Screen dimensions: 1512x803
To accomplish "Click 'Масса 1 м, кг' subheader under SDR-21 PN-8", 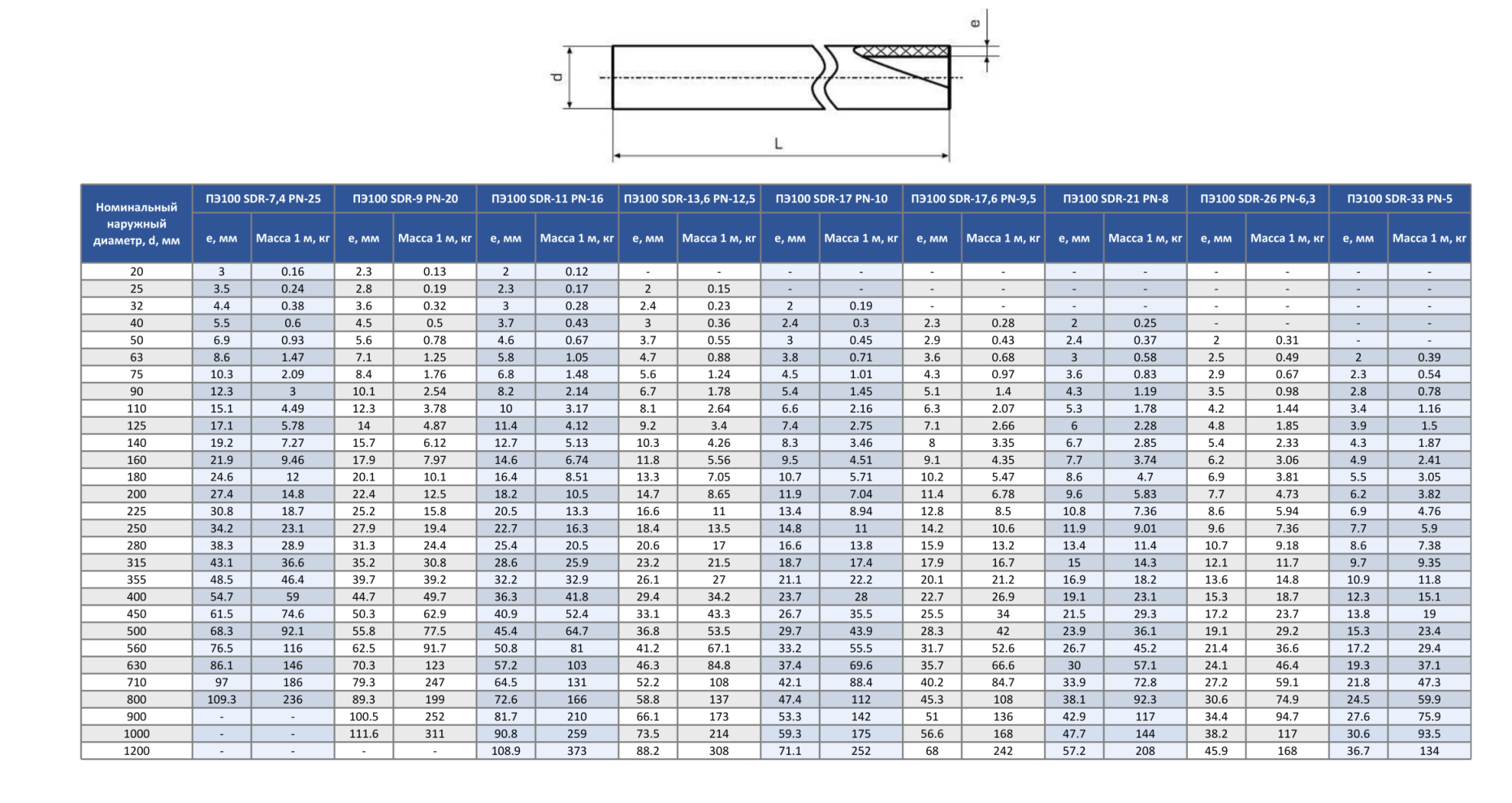I will (x=1146, y=238).
